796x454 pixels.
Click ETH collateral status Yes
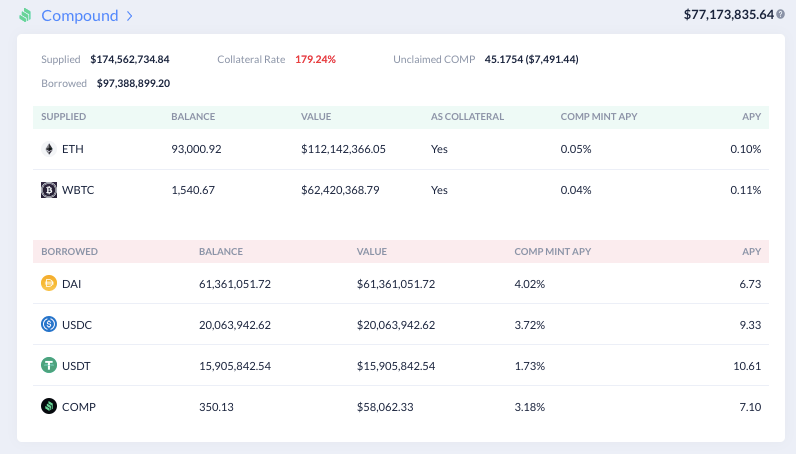(x=439, y=149)
